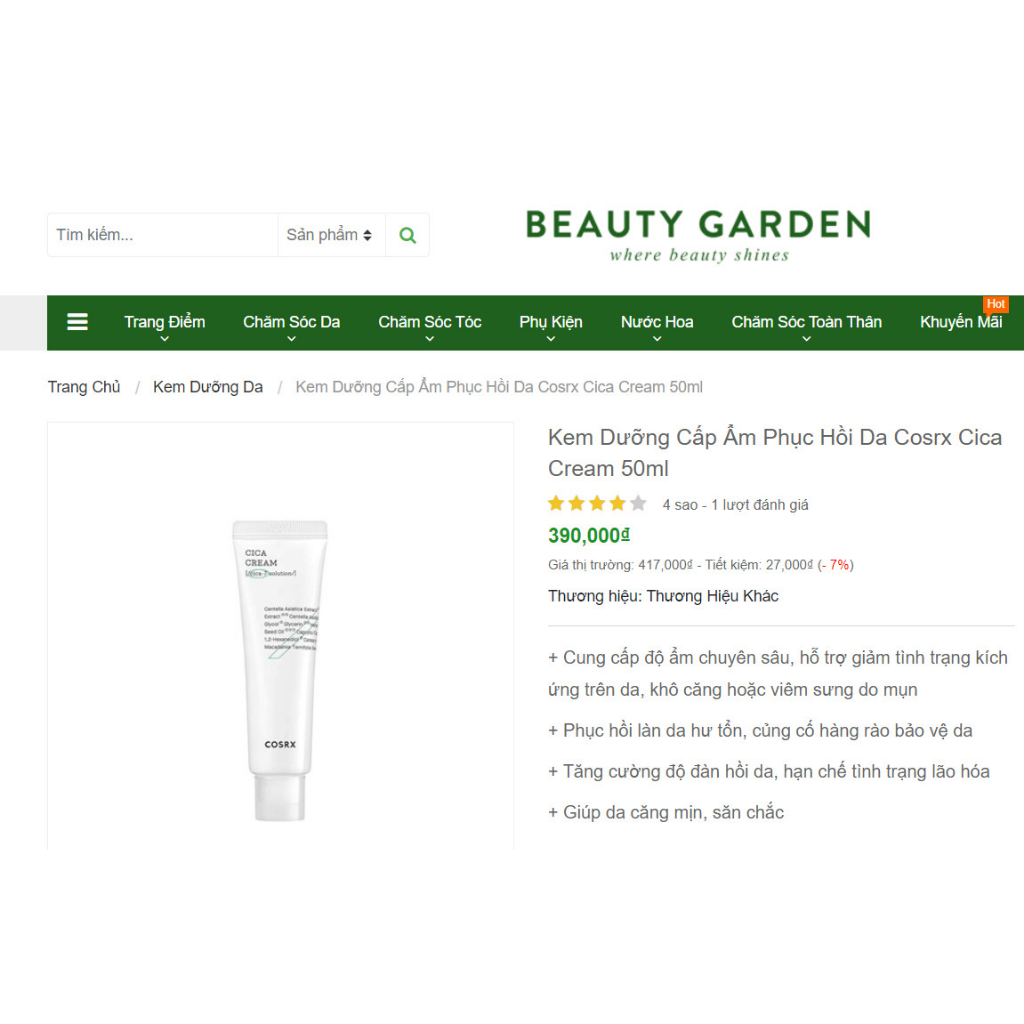Click the Tìm kiếm search field
1024x1024 pixels.
tap(163, 235)
